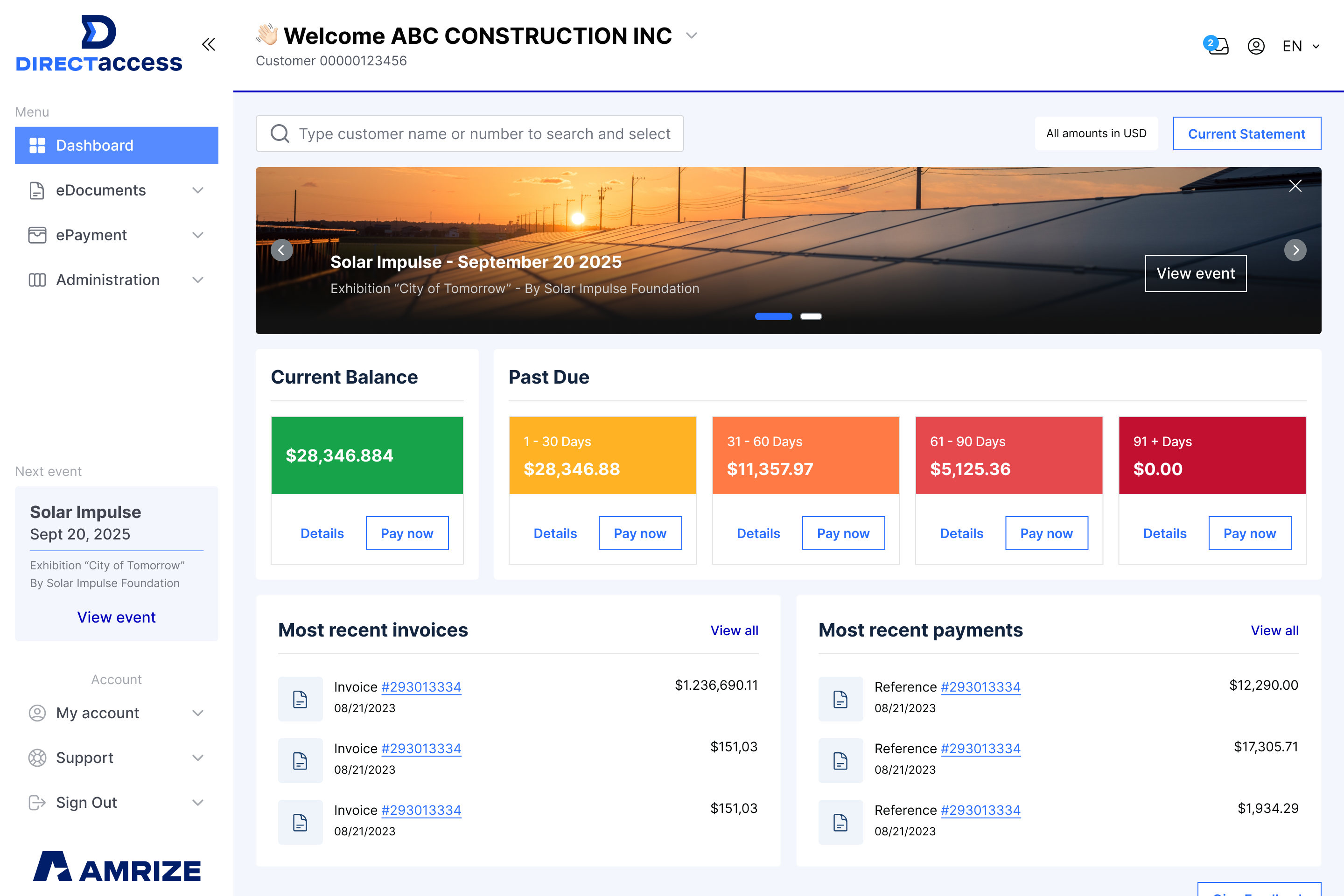The width and height of the screenshot is (1344, 896).
Task: Open invoice link with amount $1.236,690.11
Action: 421,687
